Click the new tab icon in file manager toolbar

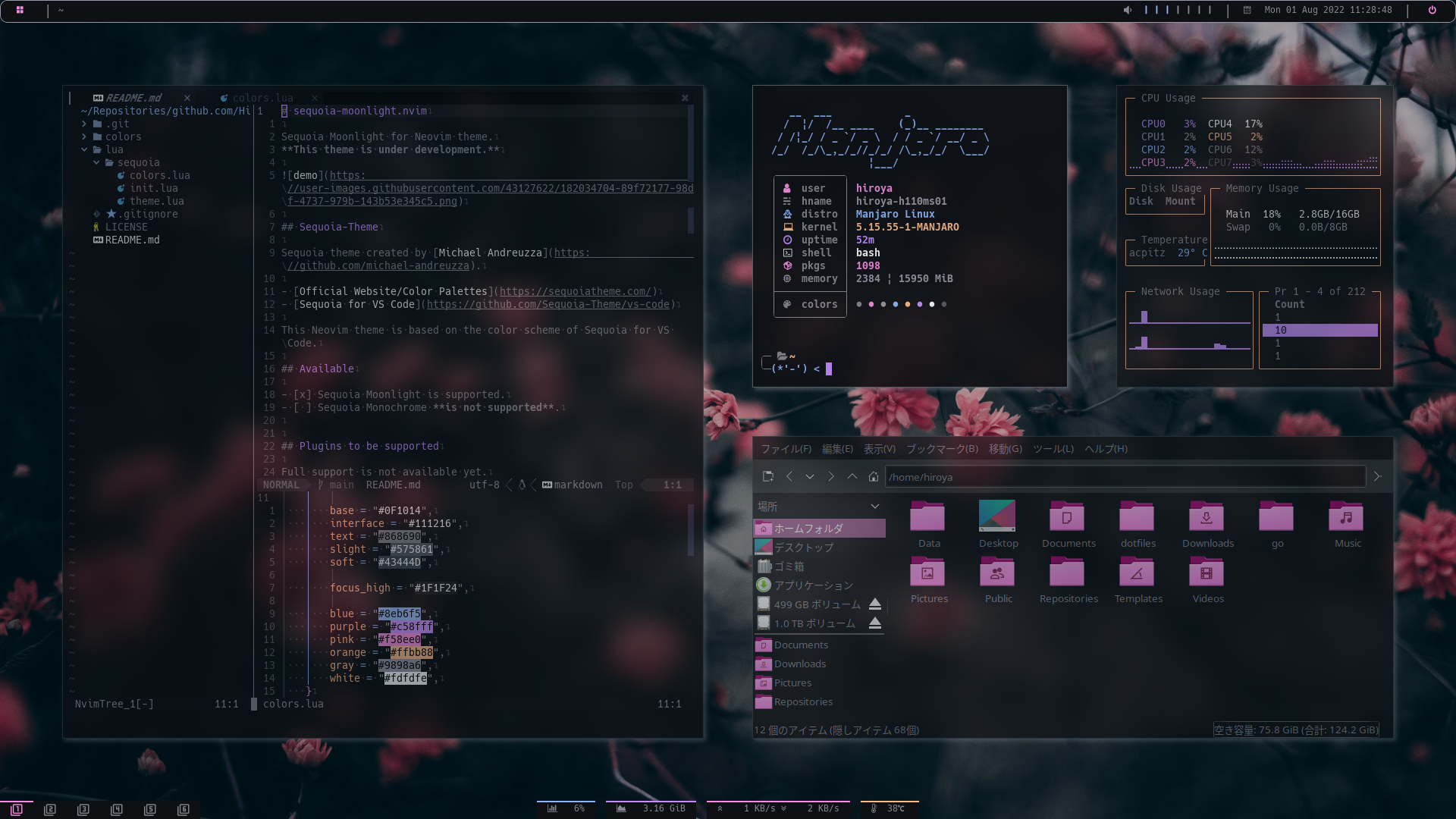pos(767,476)
